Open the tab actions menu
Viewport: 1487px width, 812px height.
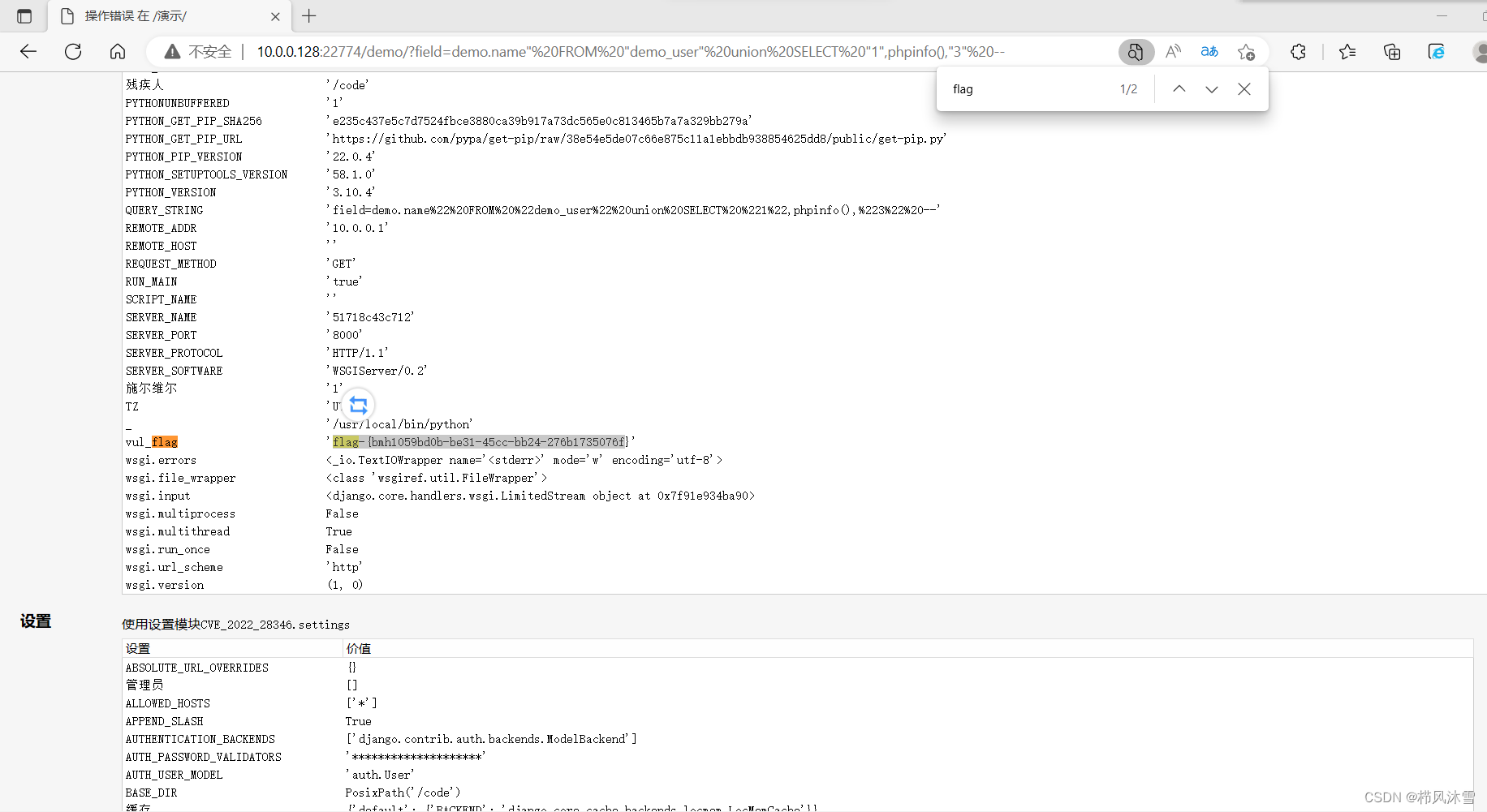tap(24, 16)
